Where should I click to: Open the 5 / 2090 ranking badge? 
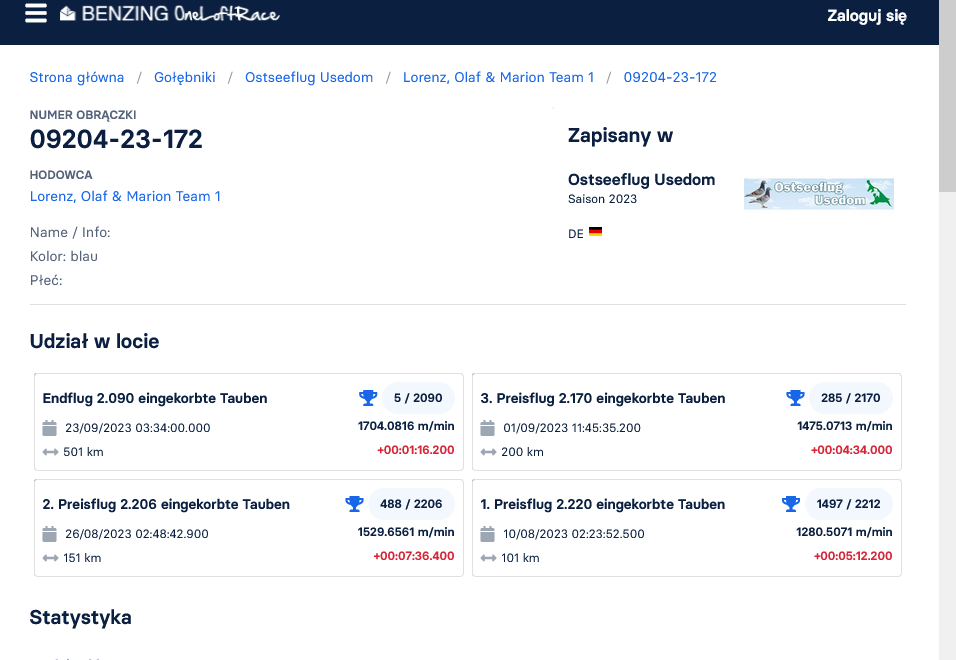[418, 398]
